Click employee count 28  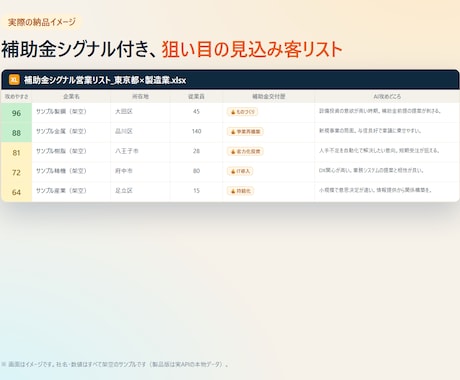196,151
